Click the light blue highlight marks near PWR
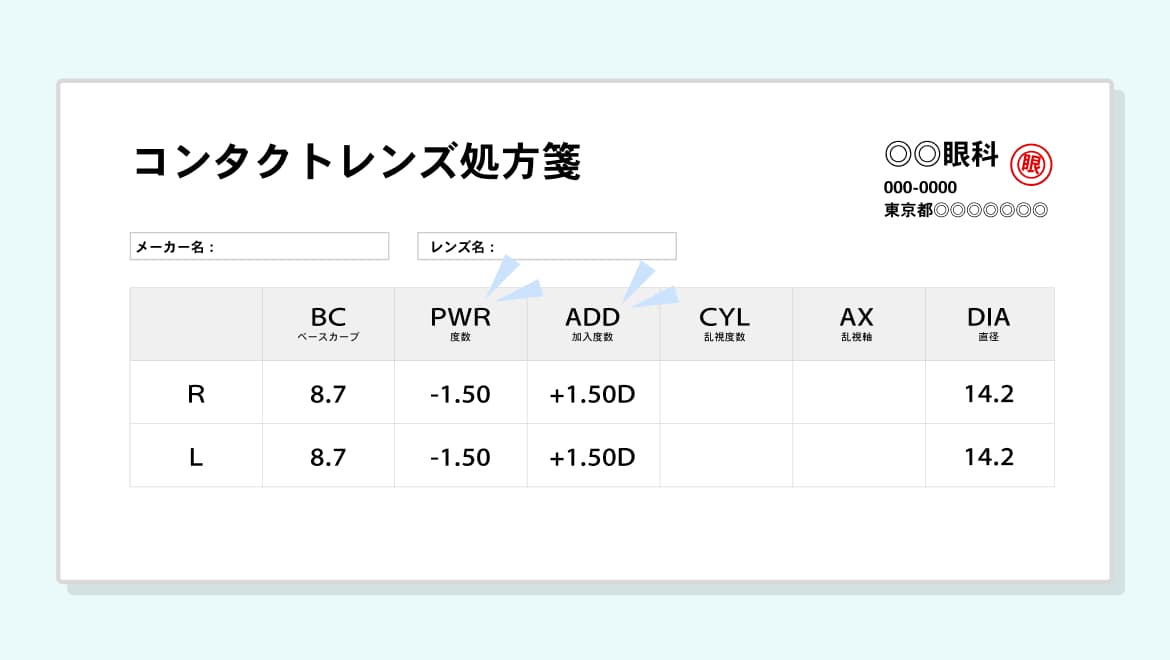Image resolution: width=1170 pixels, height=660 pixels. coord(512,279)
